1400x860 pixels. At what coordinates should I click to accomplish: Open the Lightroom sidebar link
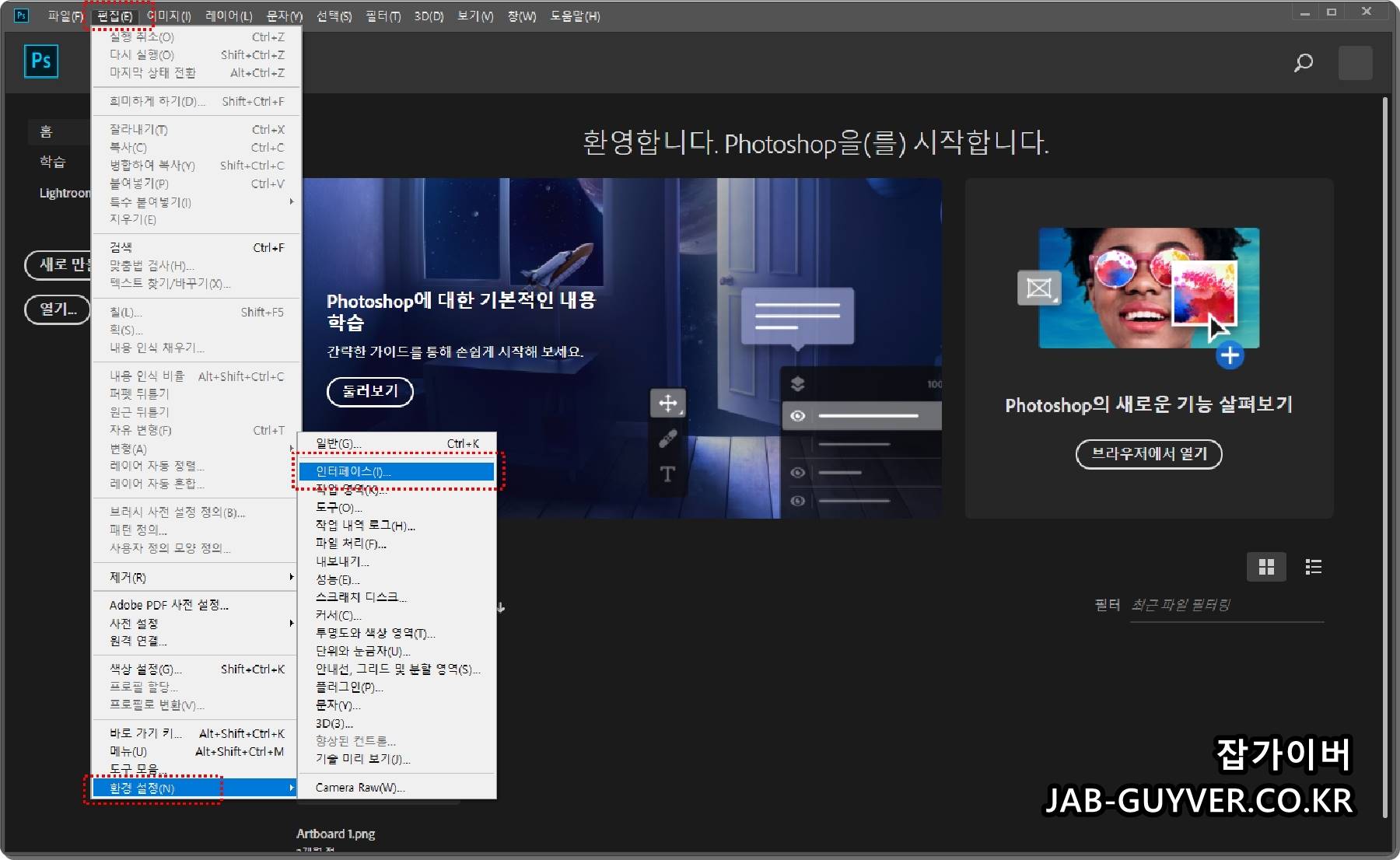coord(65,193)
